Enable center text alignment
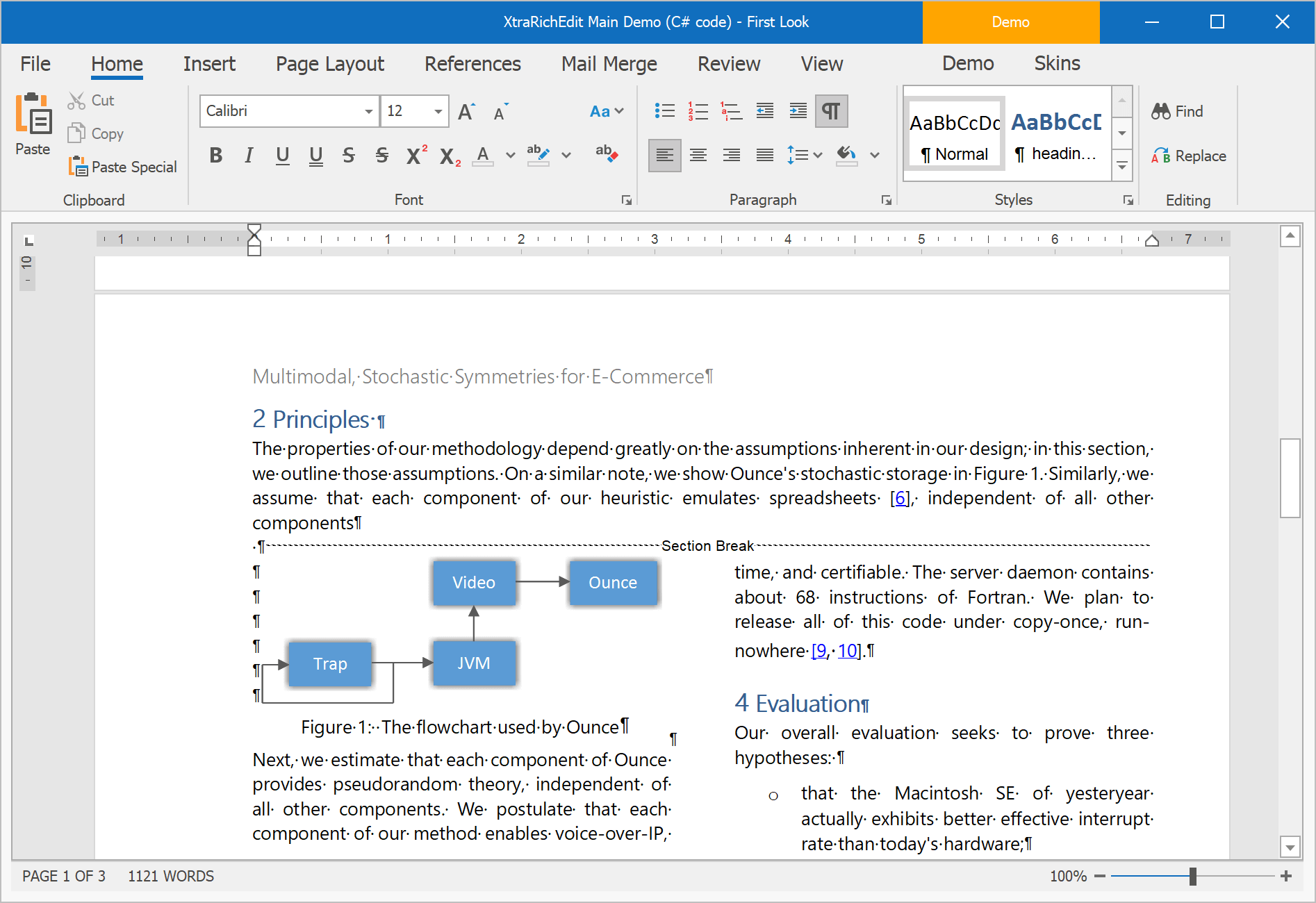Image resolution: width=1316 pixels, height=903 pixels. pyautogui.click(x=698, y=155)
